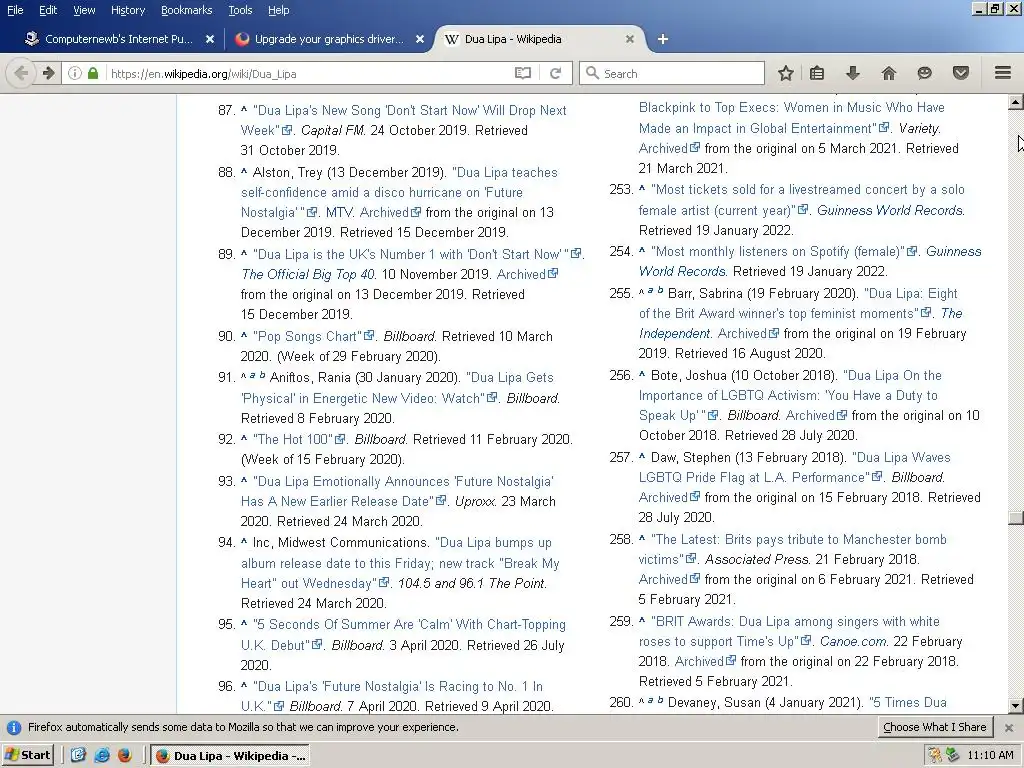Viewport: 1024px width, 768px height.
Task: Switch to Upgrade your graphics driver tab
Action: point(328,39)
